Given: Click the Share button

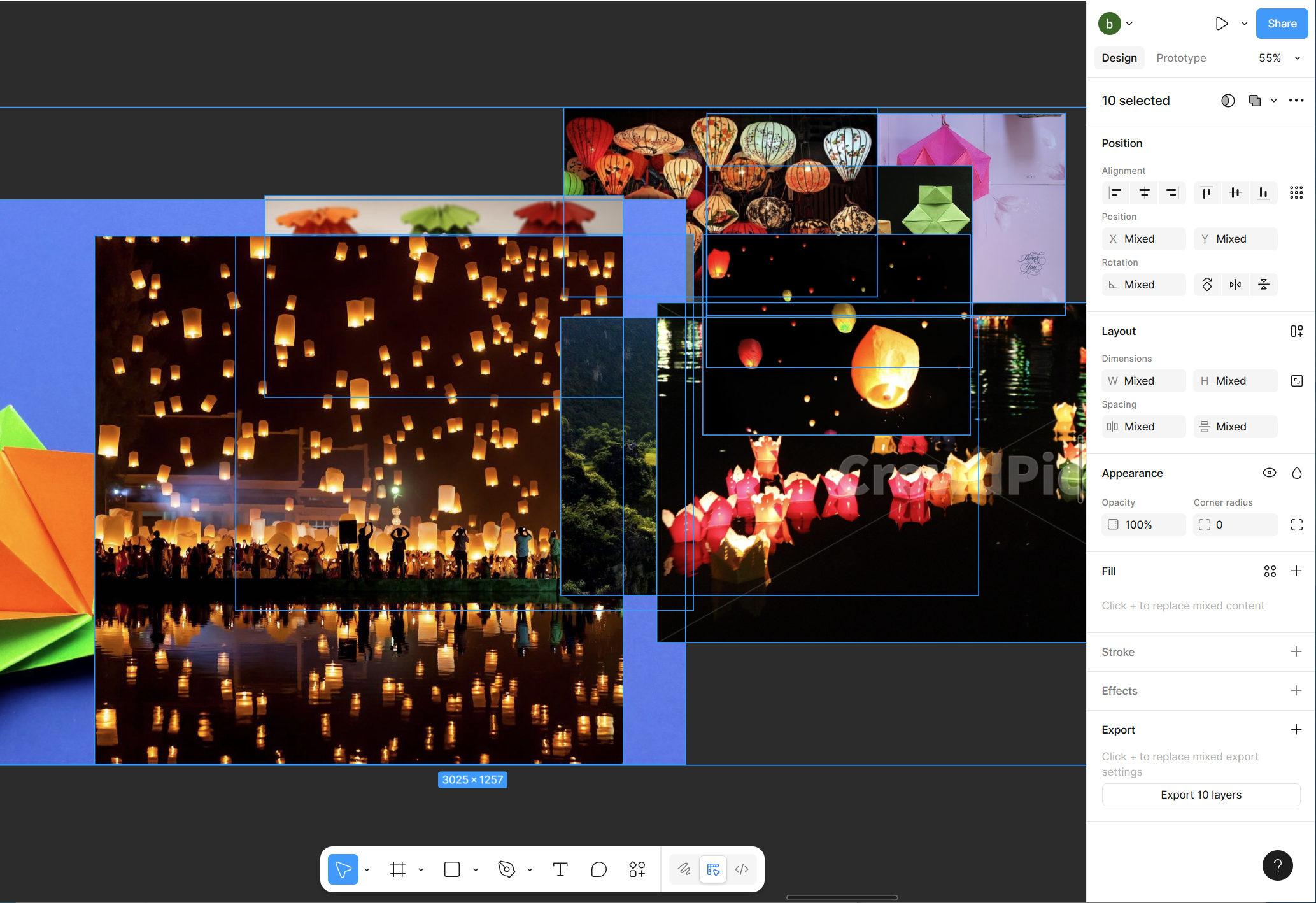Looking at the screenshot, I should tap(1282, 24).
